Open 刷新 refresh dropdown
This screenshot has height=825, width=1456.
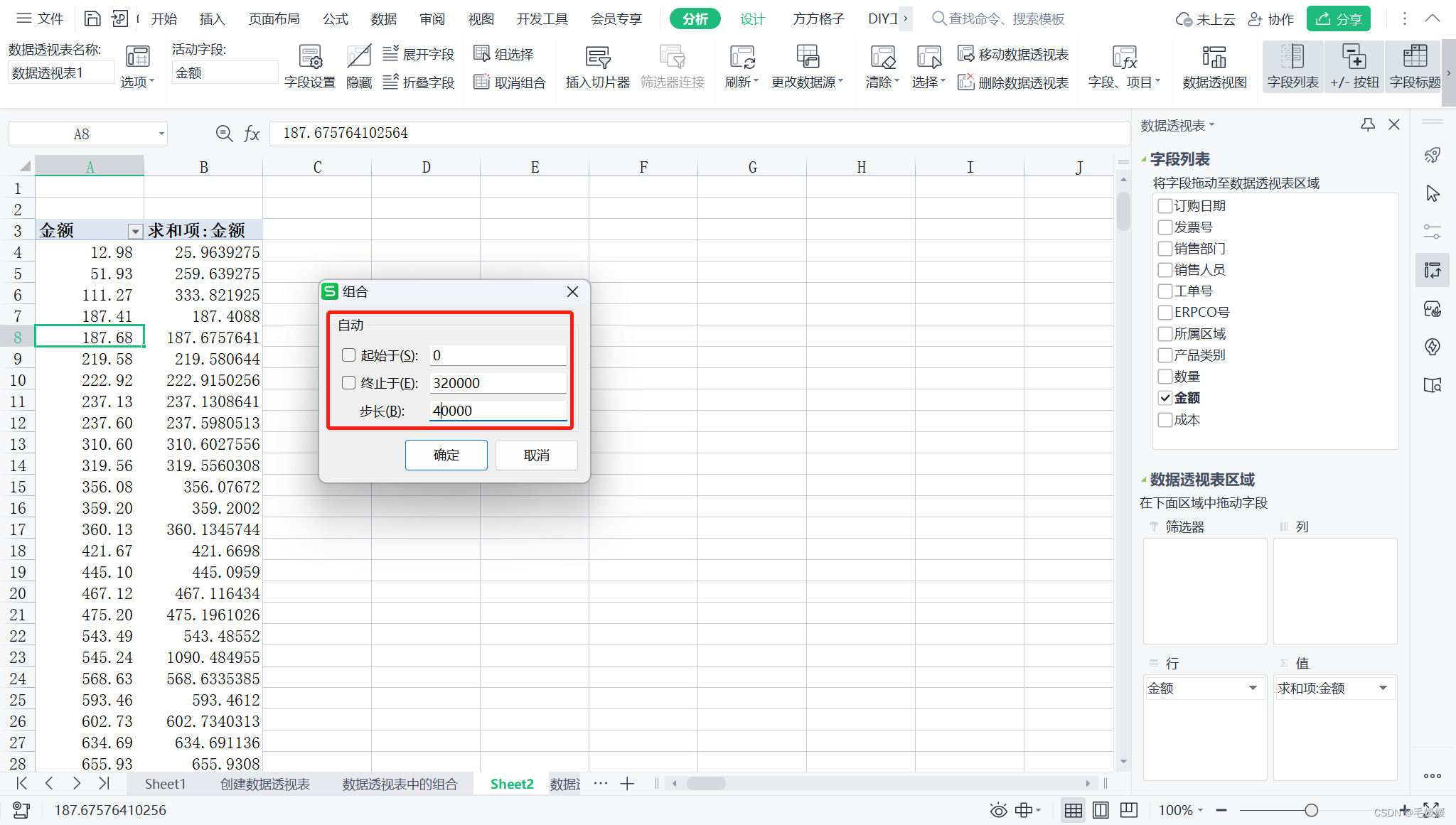tap(742, 82)
